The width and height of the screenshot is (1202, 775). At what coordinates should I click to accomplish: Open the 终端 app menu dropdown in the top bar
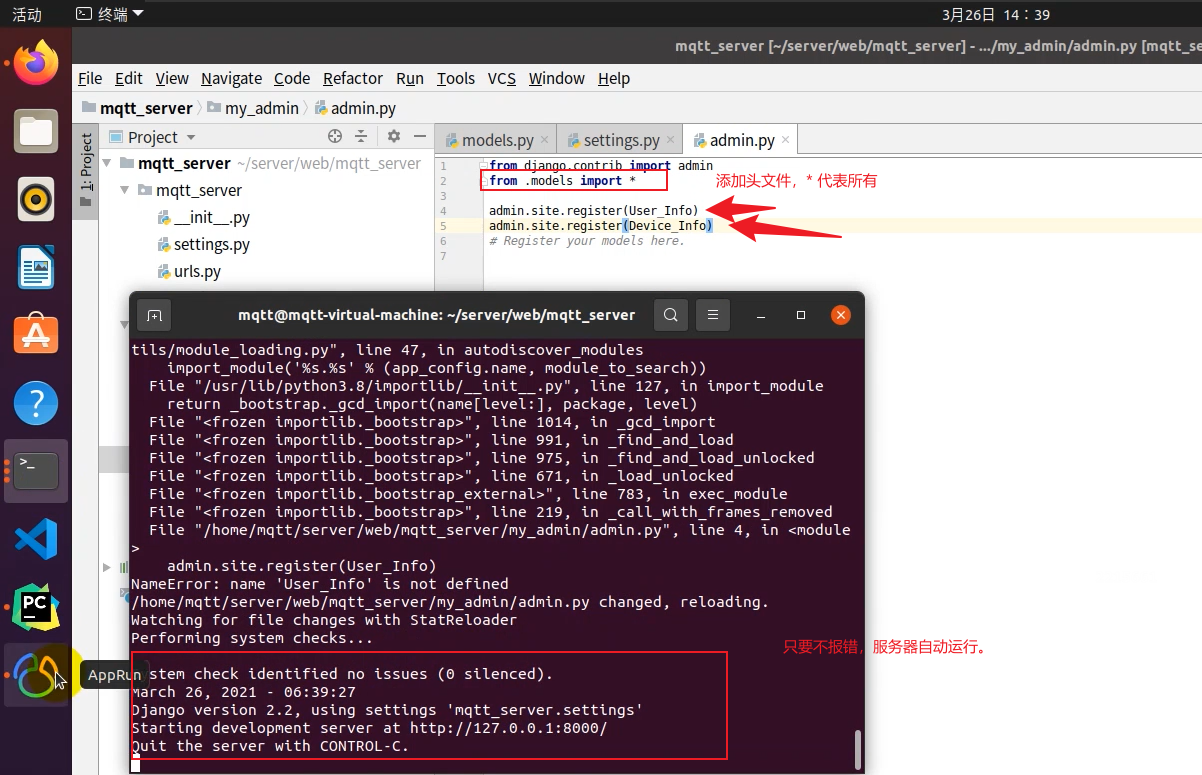coord(110,14)
